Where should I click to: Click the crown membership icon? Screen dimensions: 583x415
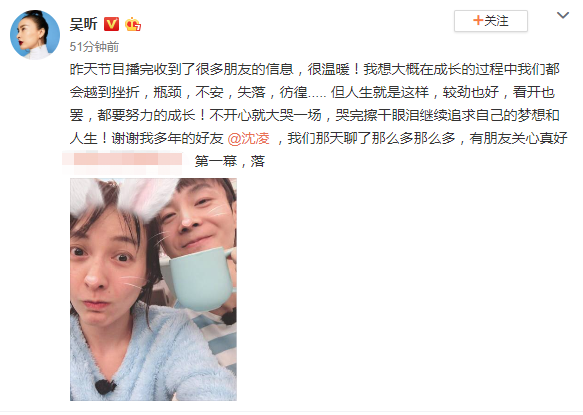(x=133, y=24)
